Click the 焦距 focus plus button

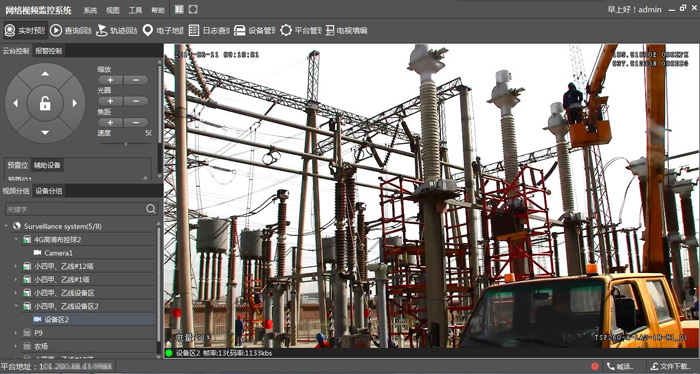click(110, 122)
